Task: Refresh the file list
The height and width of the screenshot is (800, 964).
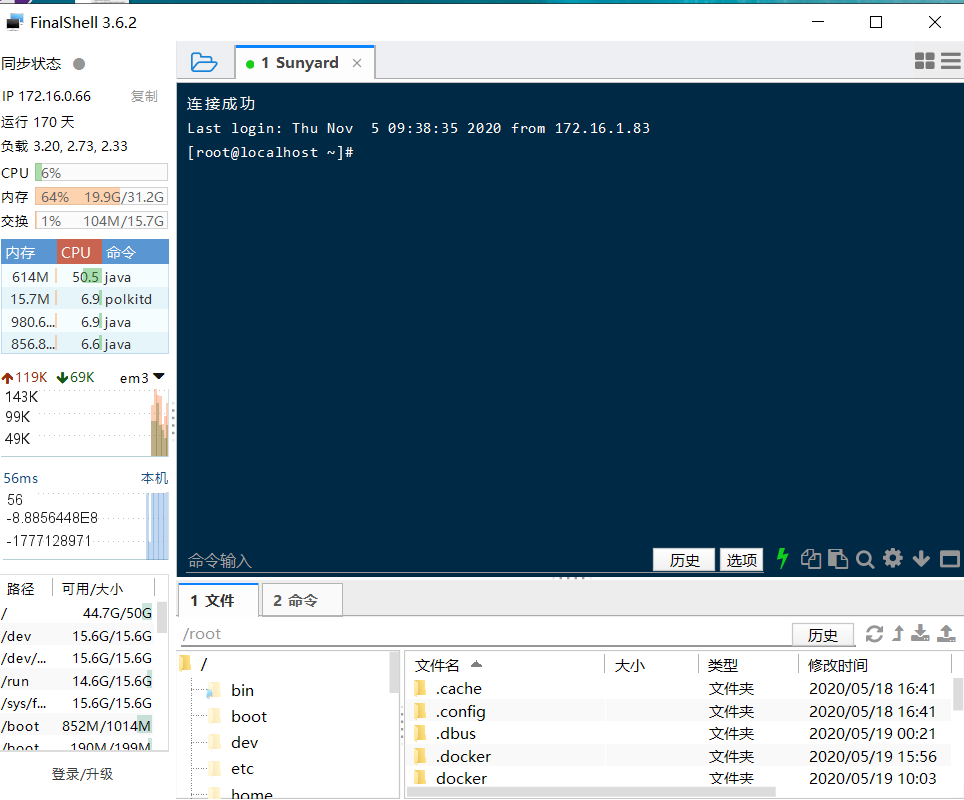Action: [875, 634]
